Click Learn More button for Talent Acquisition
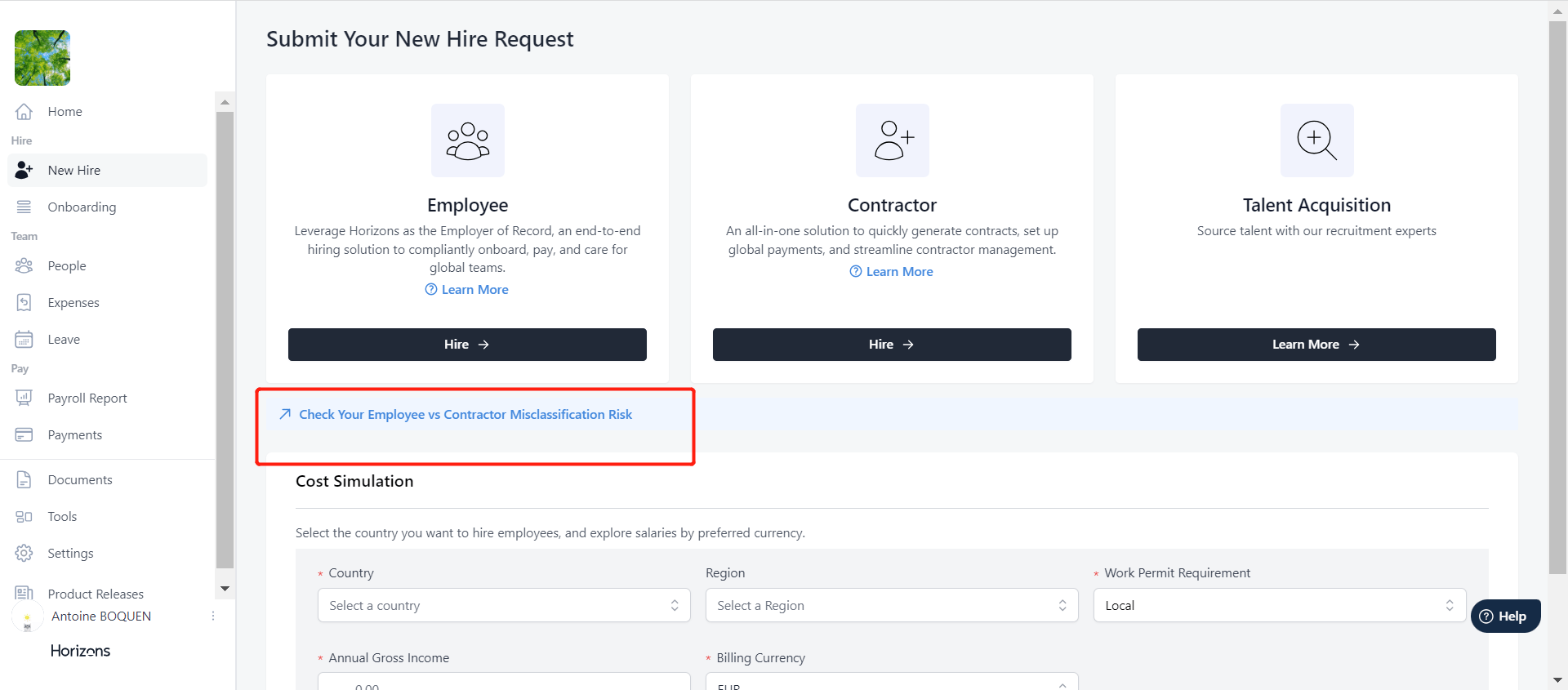The height and width of the screenshot is (690, 1568). click(1316, 345)
